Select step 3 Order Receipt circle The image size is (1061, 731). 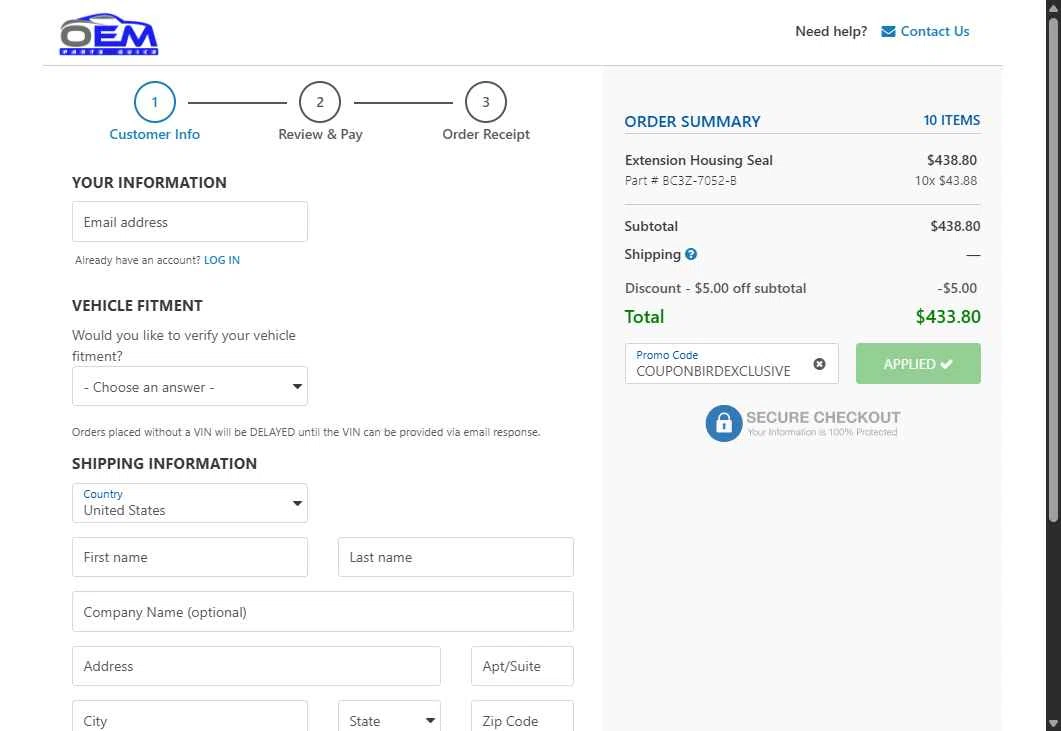[x=486, y=102]
